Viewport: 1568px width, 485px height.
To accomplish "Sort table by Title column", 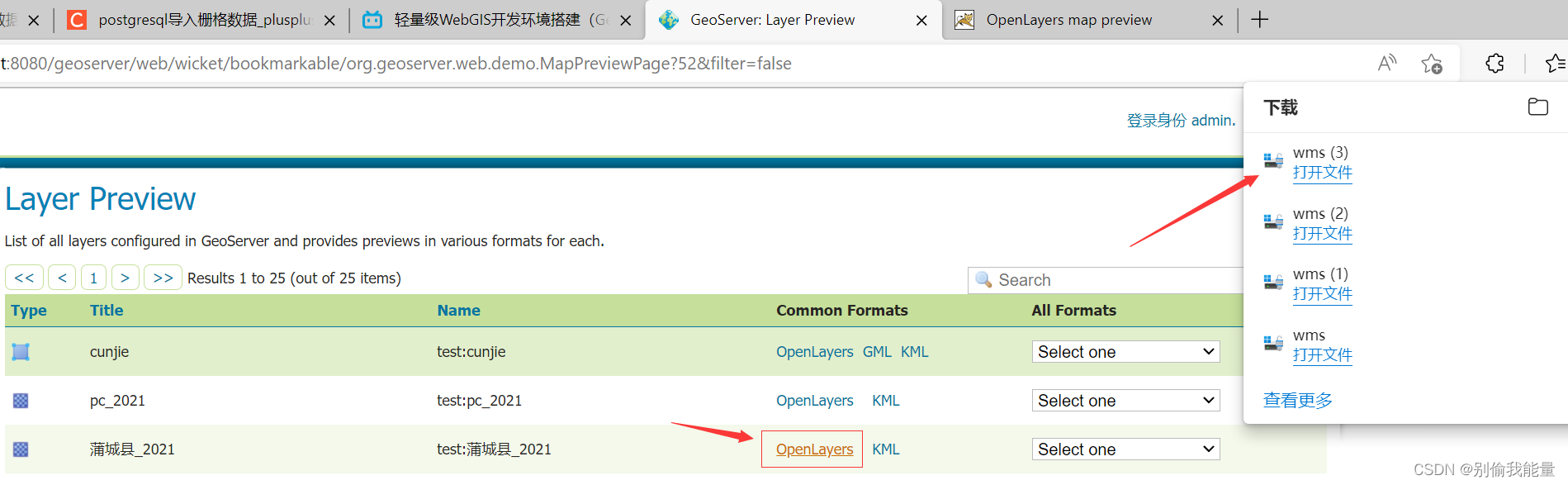I will click(x=107, y=311).
